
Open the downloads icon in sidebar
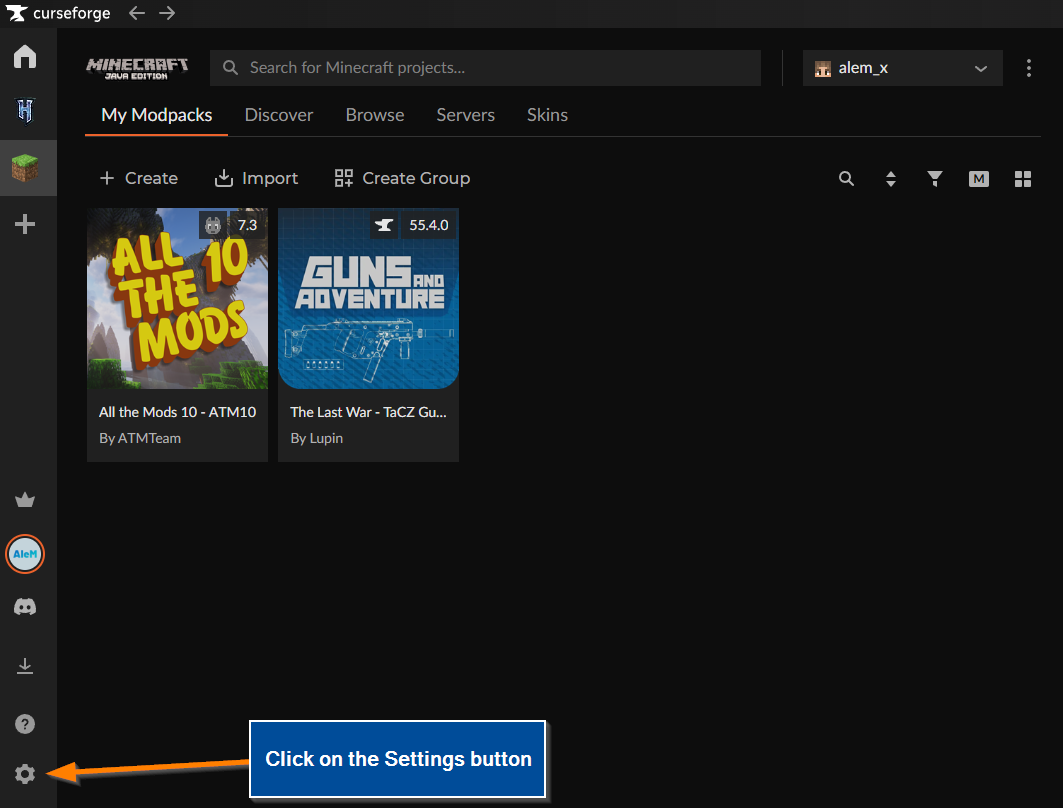click(25, 666)
